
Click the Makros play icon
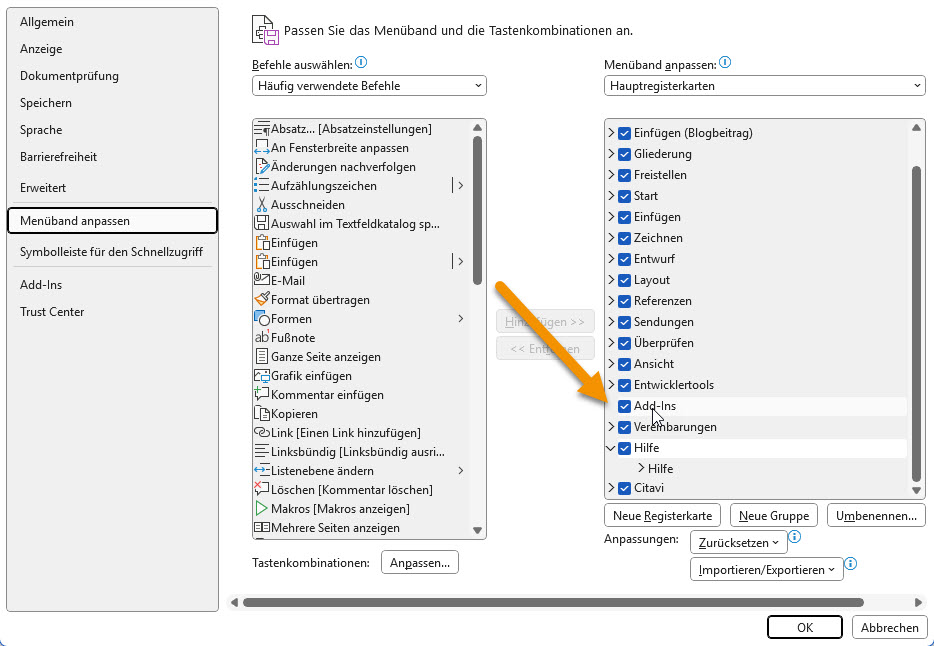(262, 509)
